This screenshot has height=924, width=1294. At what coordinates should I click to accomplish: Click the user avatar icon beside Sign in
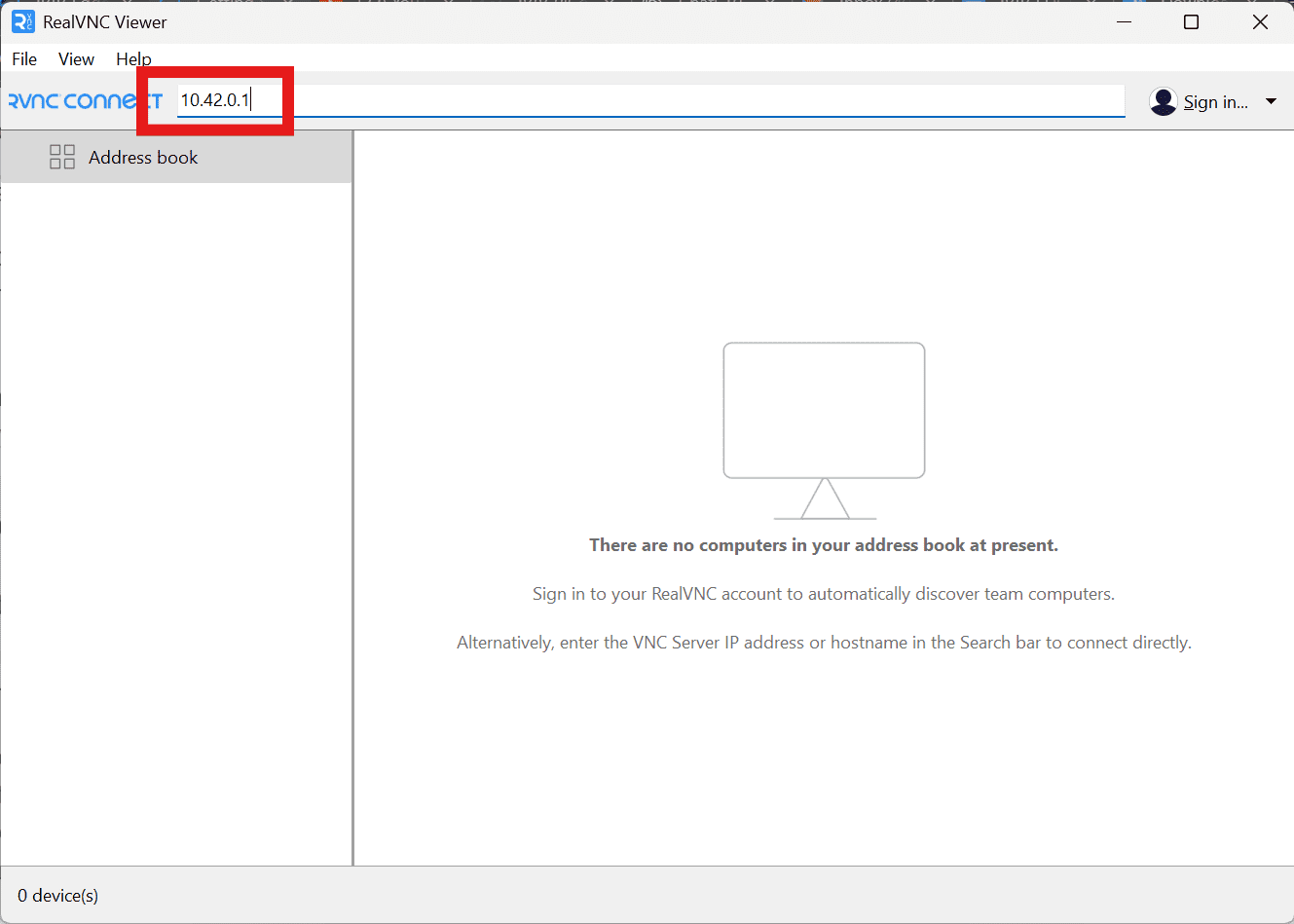coord(1163,101)
